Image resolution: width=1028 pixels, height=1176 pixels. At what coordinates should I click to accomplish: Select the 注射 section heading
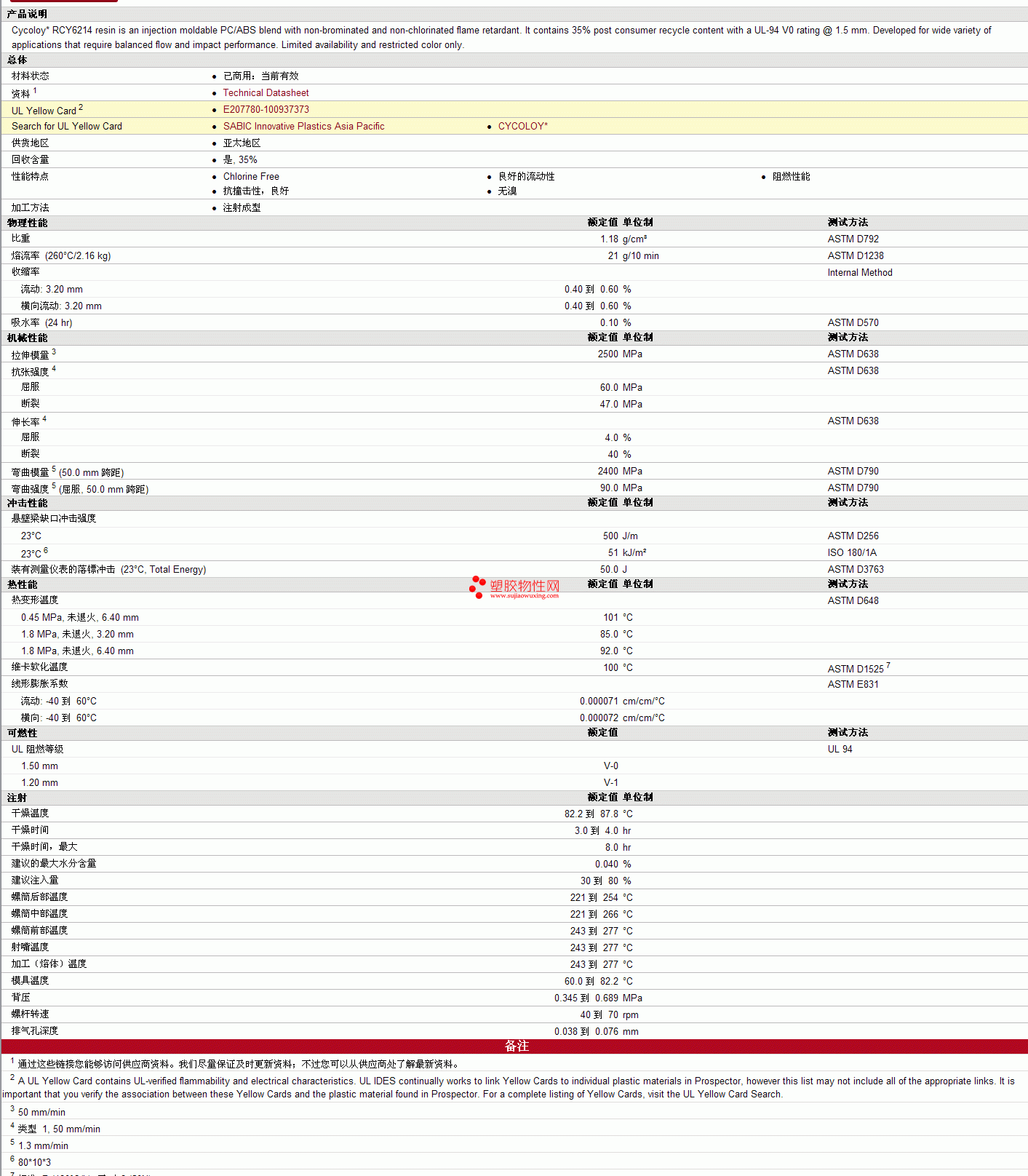tap(17, 798)
